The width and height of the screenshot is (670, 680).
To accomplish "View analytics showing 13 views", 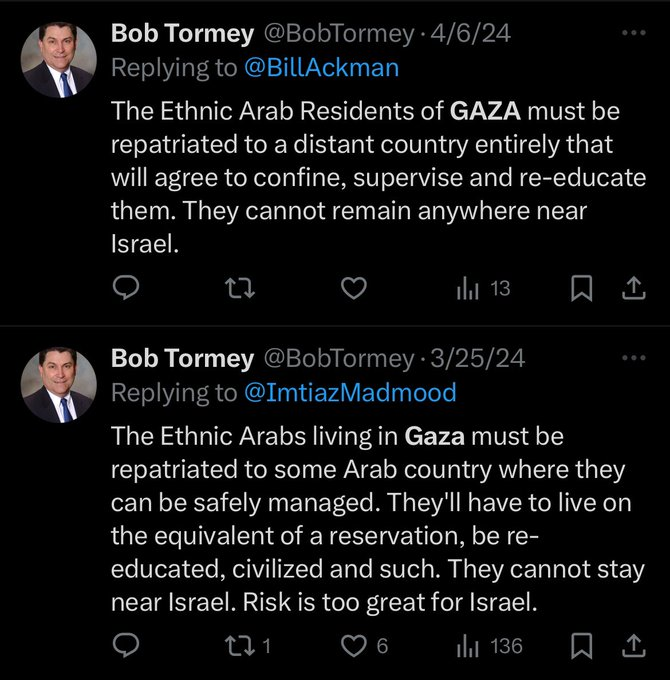I will [484, 289].
